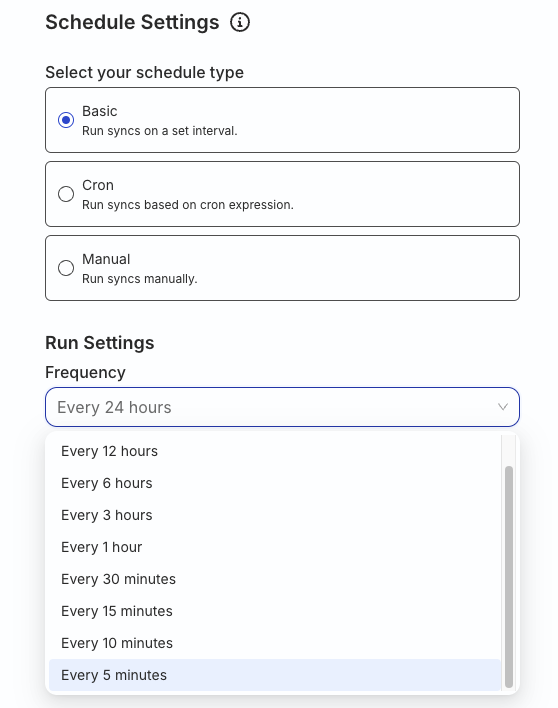Click the Run Settings heading
Screen dimensions: 558x708
click(100, 343)
